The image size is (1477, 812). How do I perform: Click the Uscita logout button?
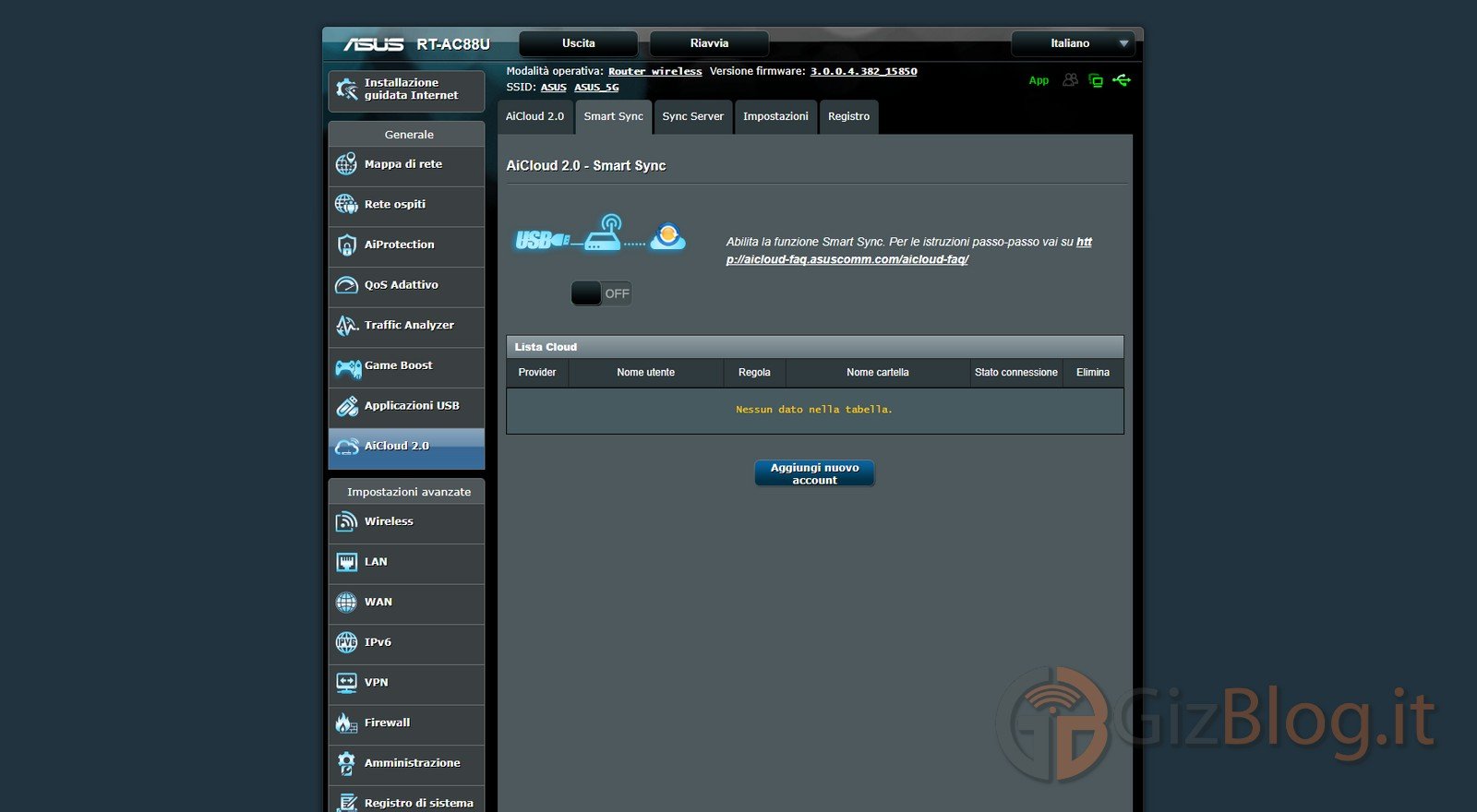579,43
